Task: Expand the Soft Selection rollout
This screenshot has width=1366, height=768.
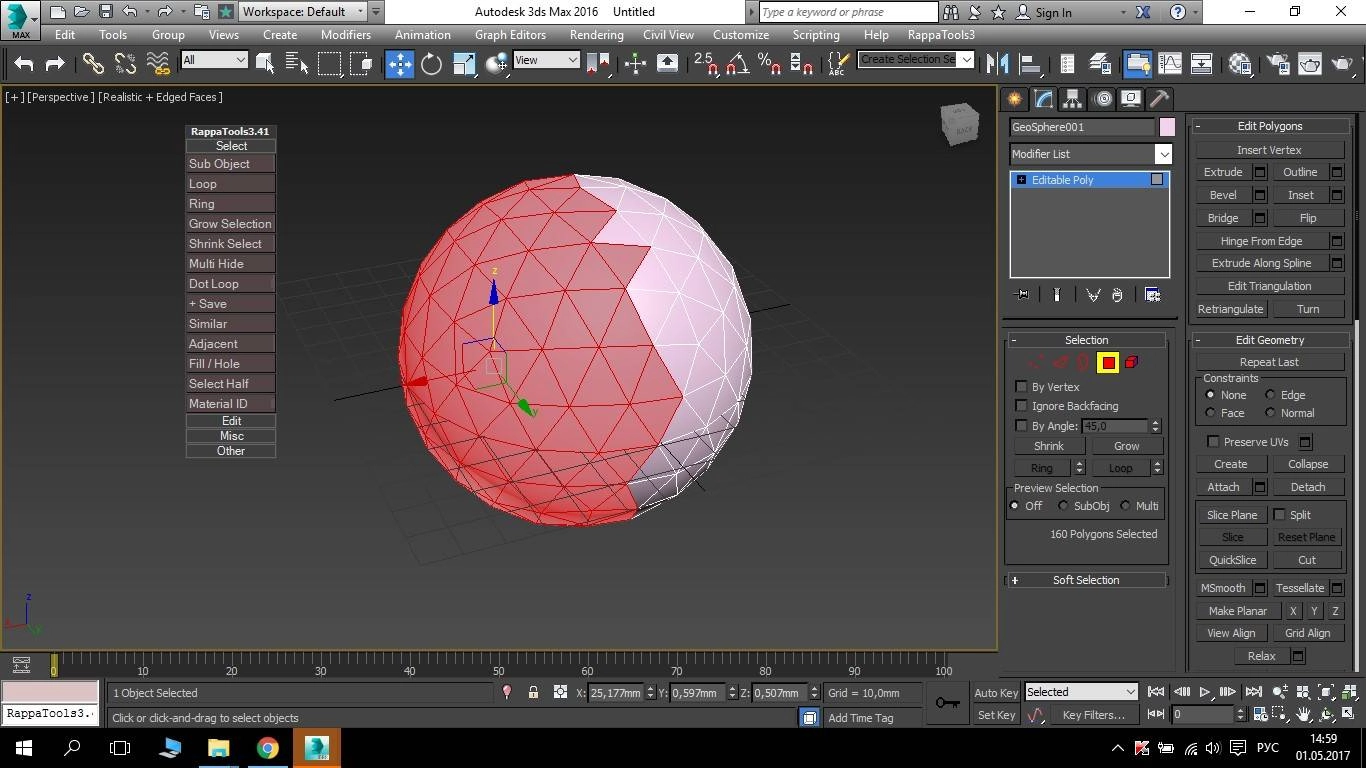Action: 1086,580
